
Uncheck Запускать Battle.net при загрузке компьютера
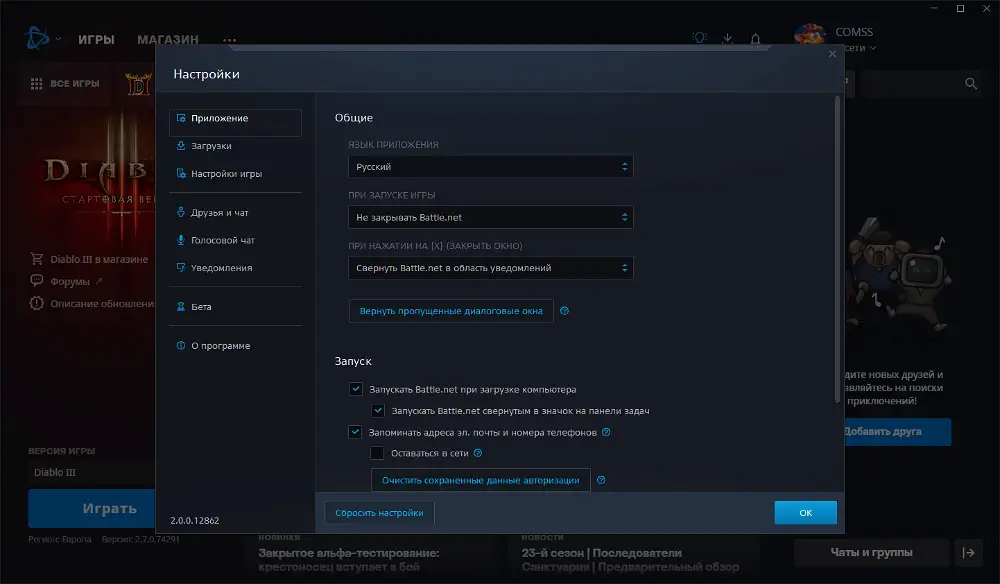pyautogui.click(x=355, y=390)
